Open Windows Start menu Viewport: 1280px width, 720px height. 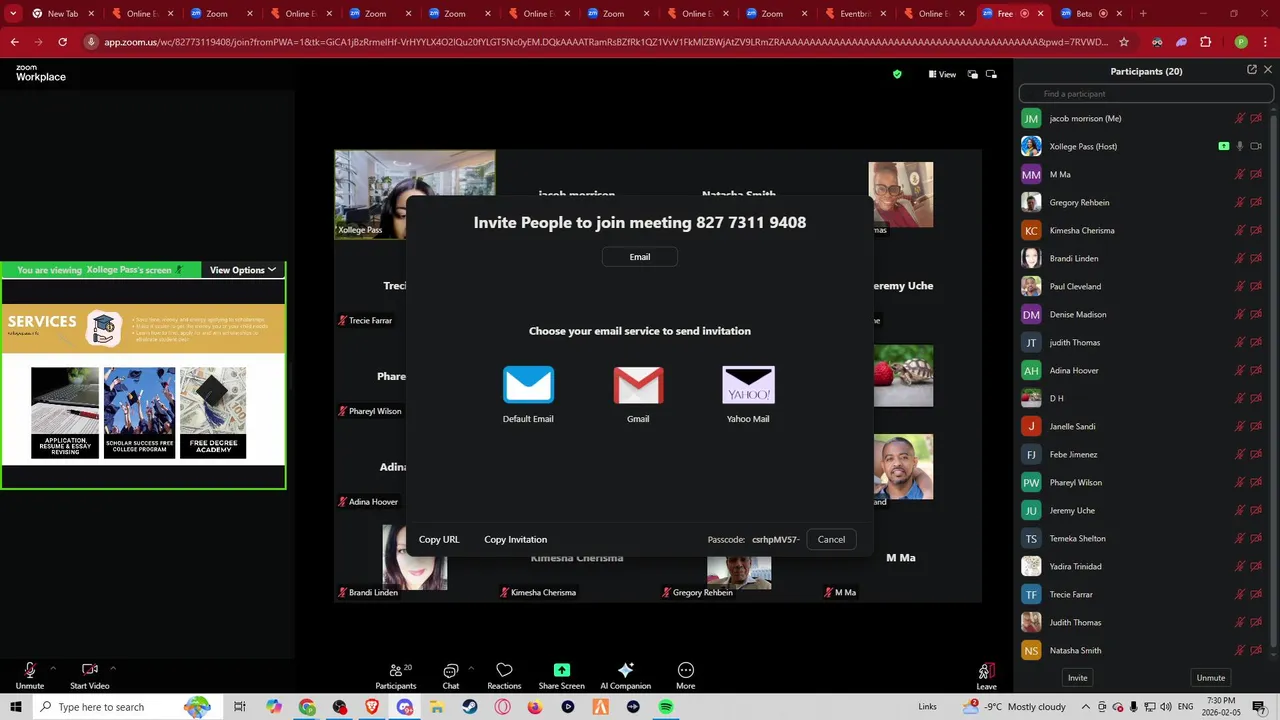click(x=15, y=707)
